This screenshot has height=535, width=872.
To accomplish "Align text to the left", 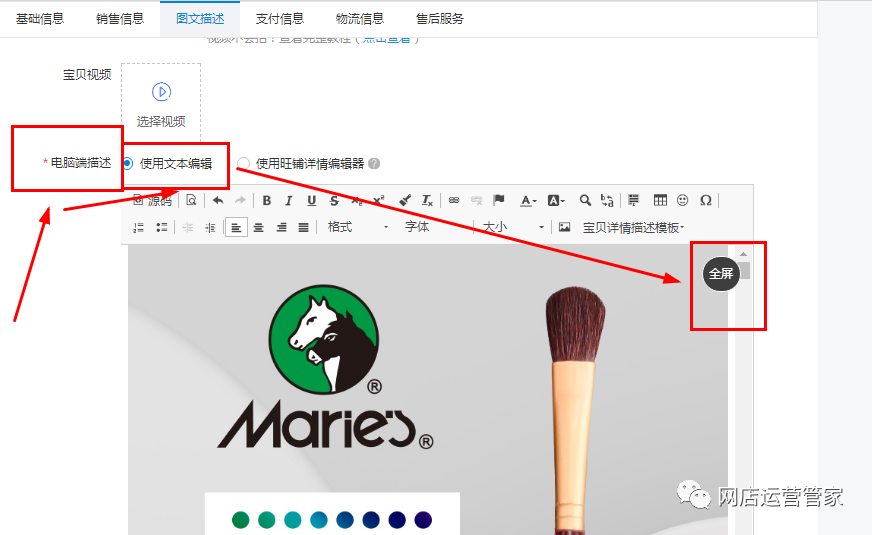I will 236,227.
